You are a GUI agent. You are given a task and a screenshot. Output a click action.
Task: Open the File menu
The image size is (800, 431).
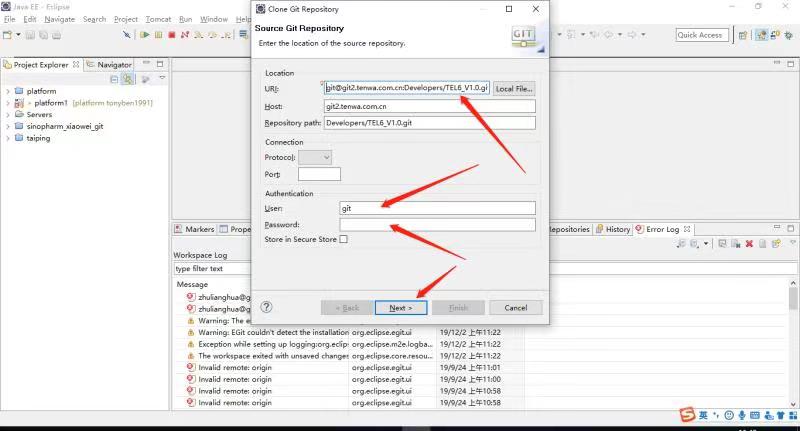[x=10, y=19]
